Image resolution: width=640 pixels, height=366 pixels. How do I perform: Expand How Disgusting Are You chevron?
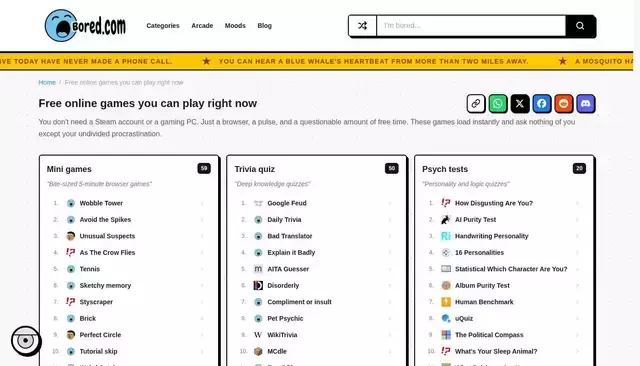(x=577, y=203)
